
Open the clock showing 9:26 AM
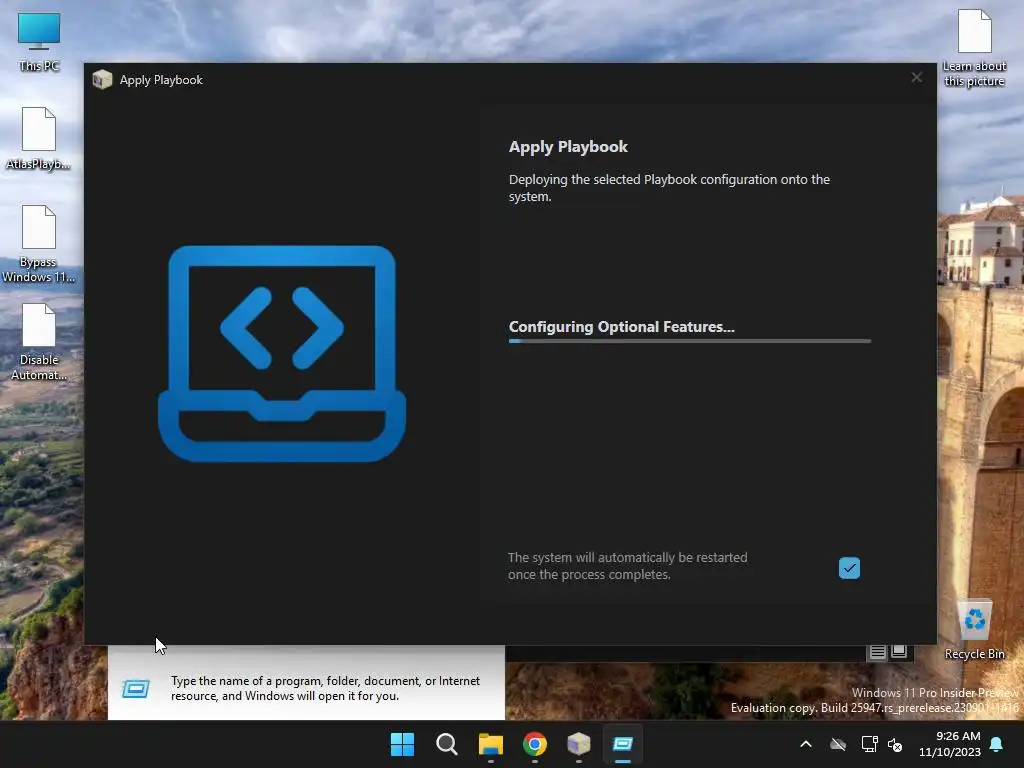click(950, 744)
